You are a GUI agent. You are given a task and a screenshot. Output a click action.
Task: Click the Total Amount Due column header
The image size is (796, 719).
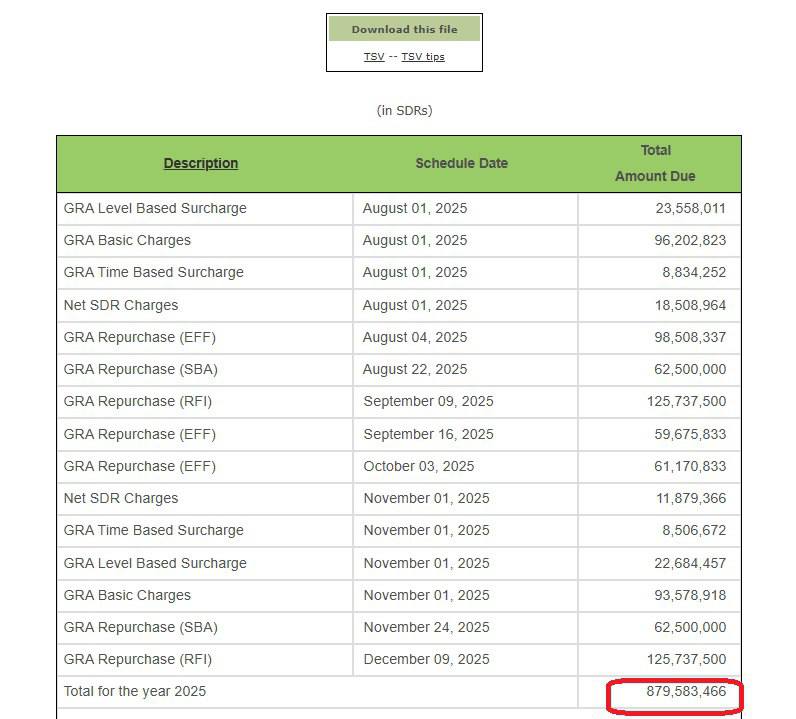coord(655,163)
